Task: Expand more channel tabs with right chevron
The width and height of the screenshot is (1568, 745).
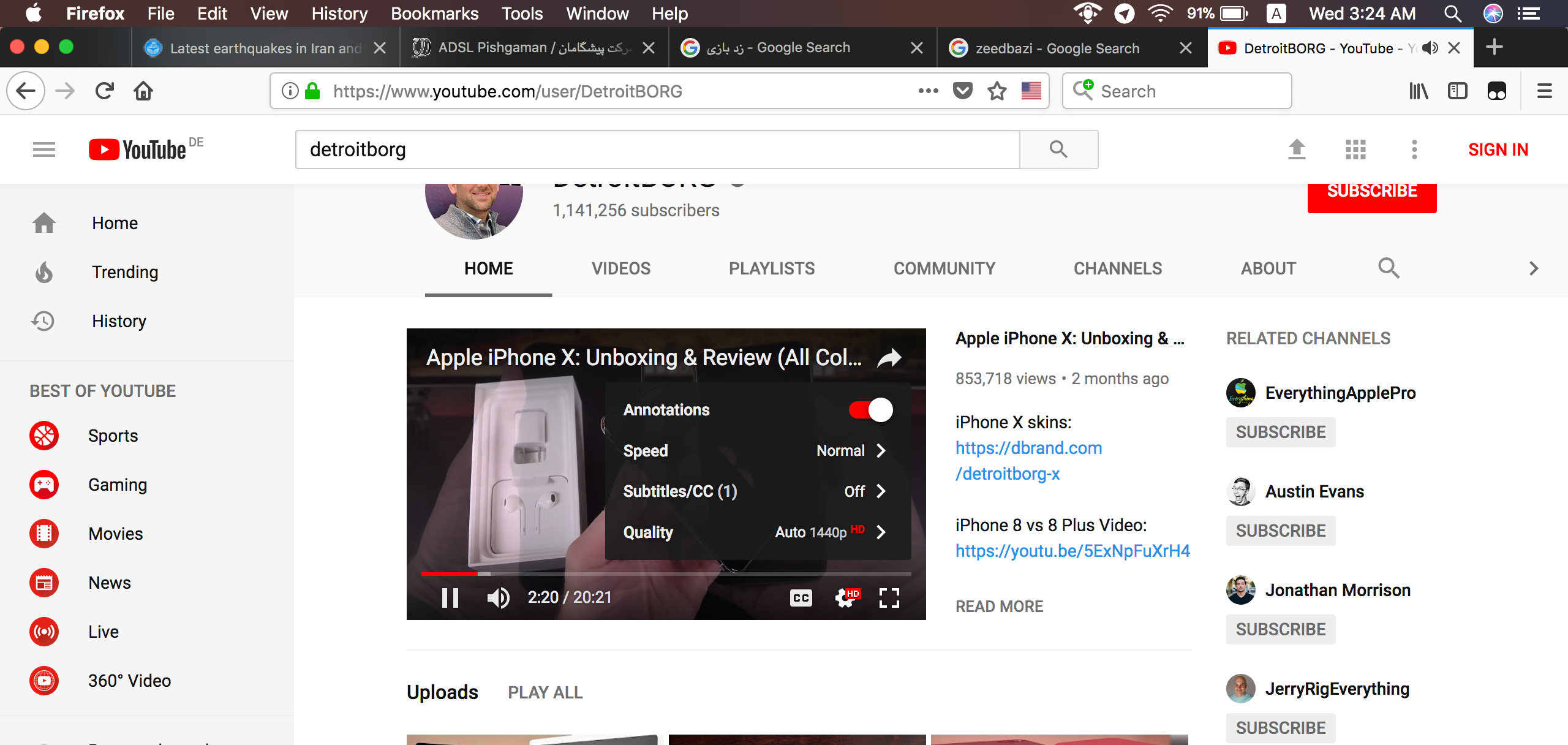Action: tap(1534, 268)
